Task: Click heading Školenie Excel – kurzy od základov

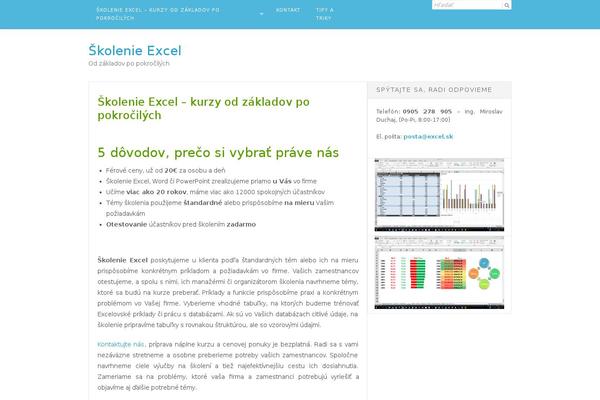Action: click(x=204, y=108)
